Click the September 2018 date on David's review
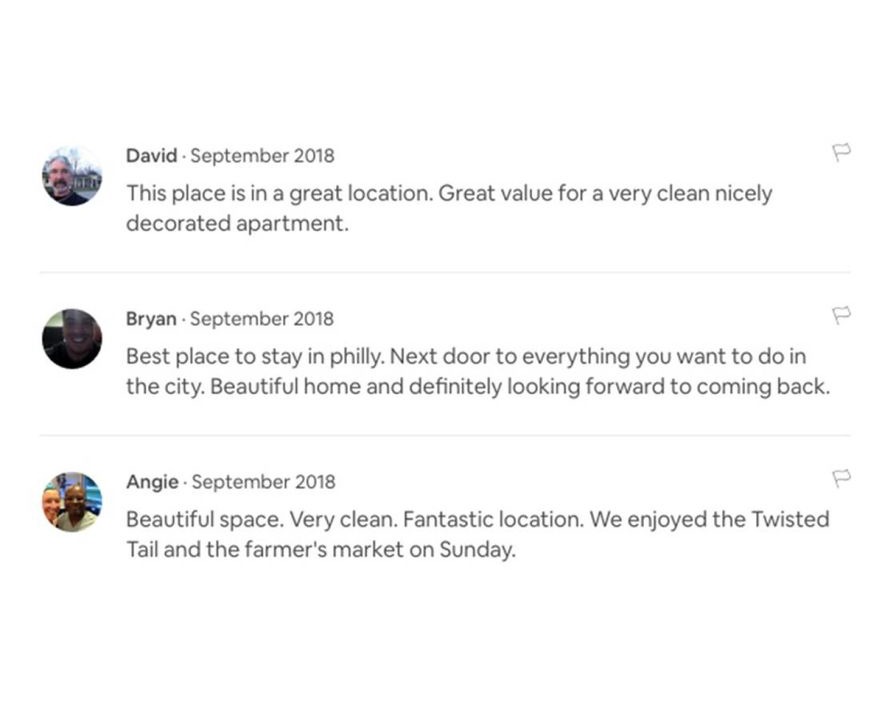This screenshot has height=720, width=896. point(262,156)
